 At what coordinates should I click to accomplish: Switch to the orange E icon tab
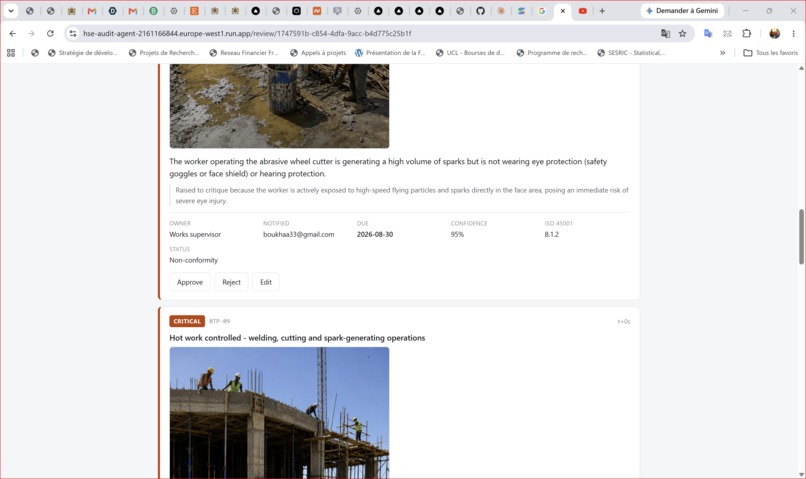[194, 11]
